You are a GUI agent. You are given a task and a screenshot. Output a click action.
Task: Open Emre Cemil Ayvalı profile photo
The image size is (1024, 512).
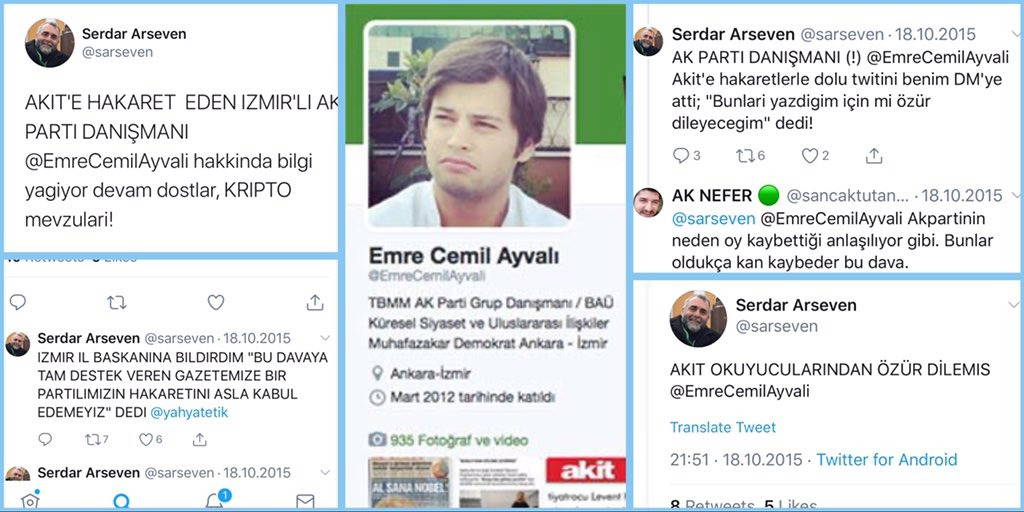point(469,124)
